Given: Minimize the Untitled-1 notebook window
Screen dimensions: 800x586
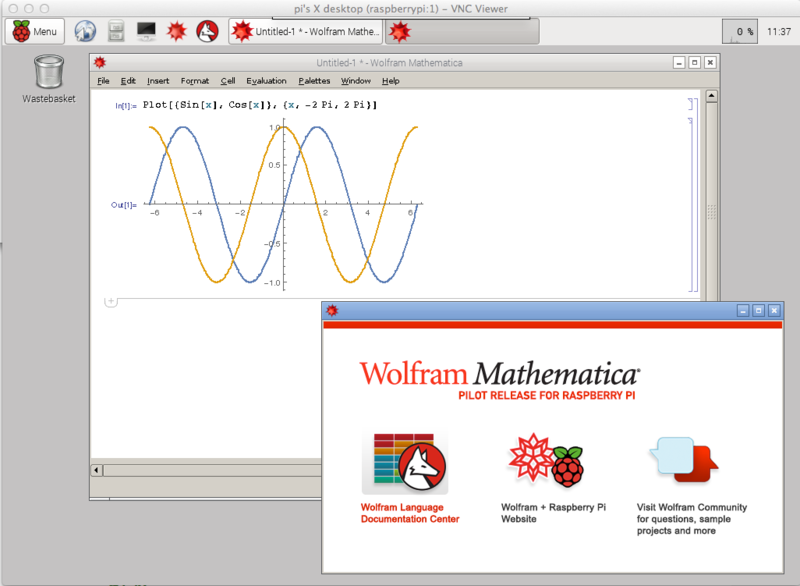Looking at the screenshot, I should tap(679, 63).
